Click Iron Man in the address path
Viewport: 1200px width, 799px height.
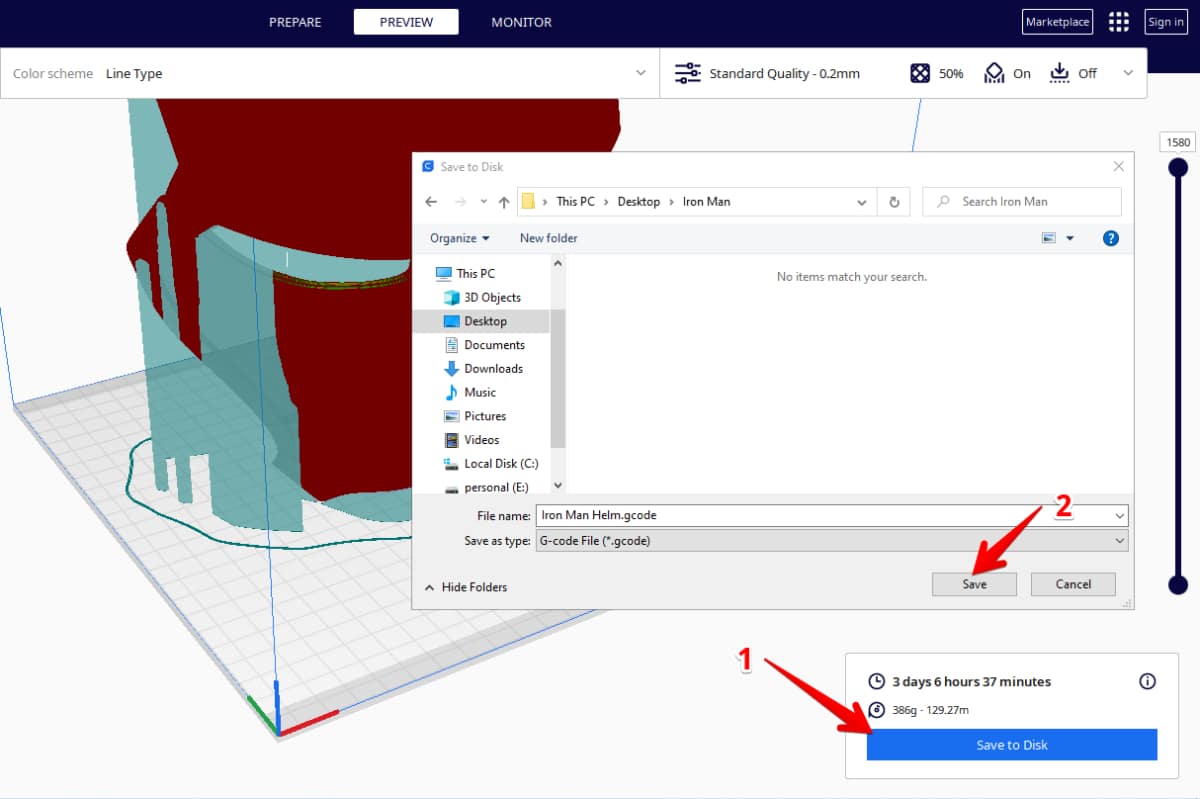(x=706, y=202)
